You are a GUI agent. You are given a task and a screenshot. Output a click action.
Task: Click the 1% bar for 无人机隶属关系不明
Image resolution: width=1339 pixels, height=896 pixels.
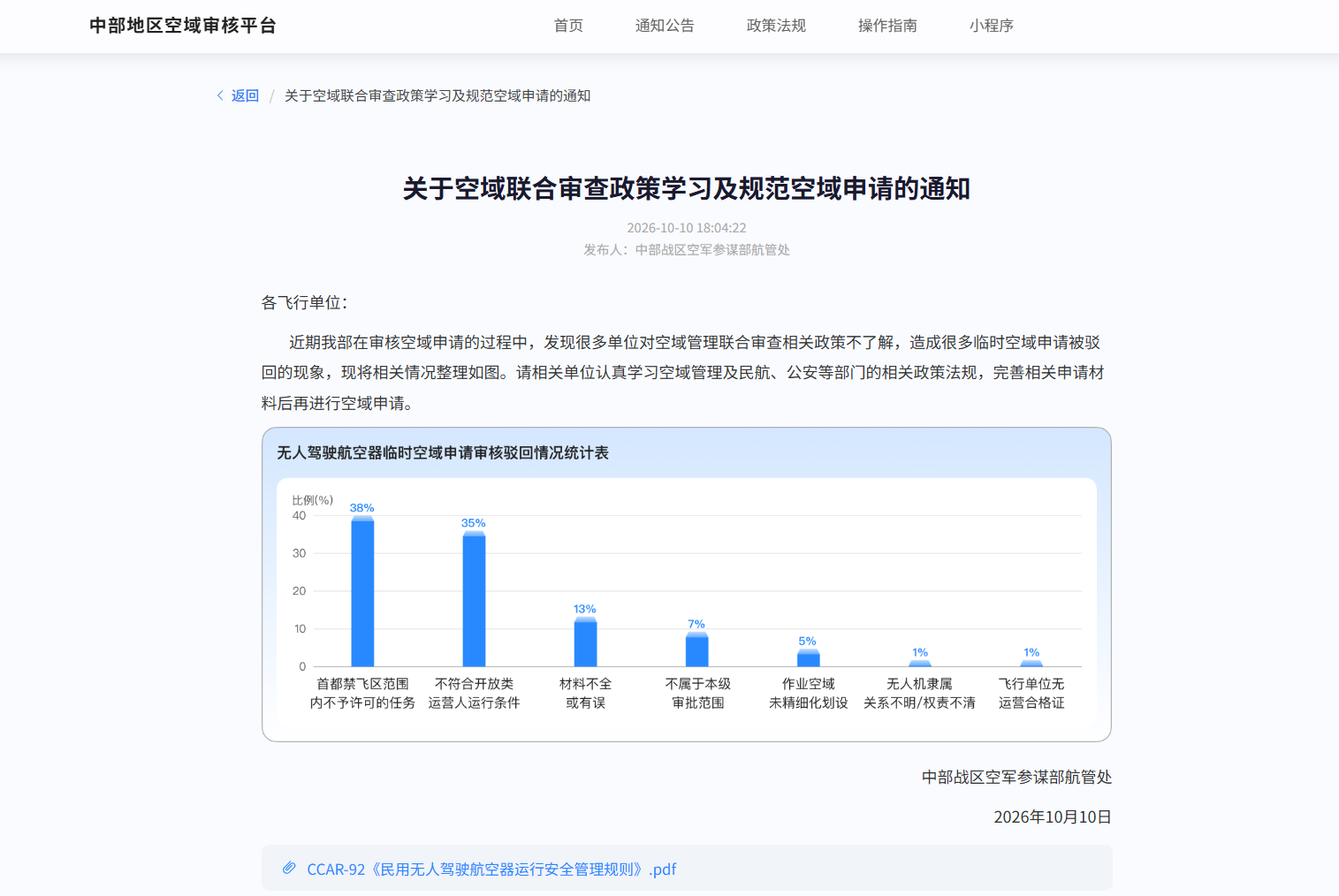click(x=920, y=664)
